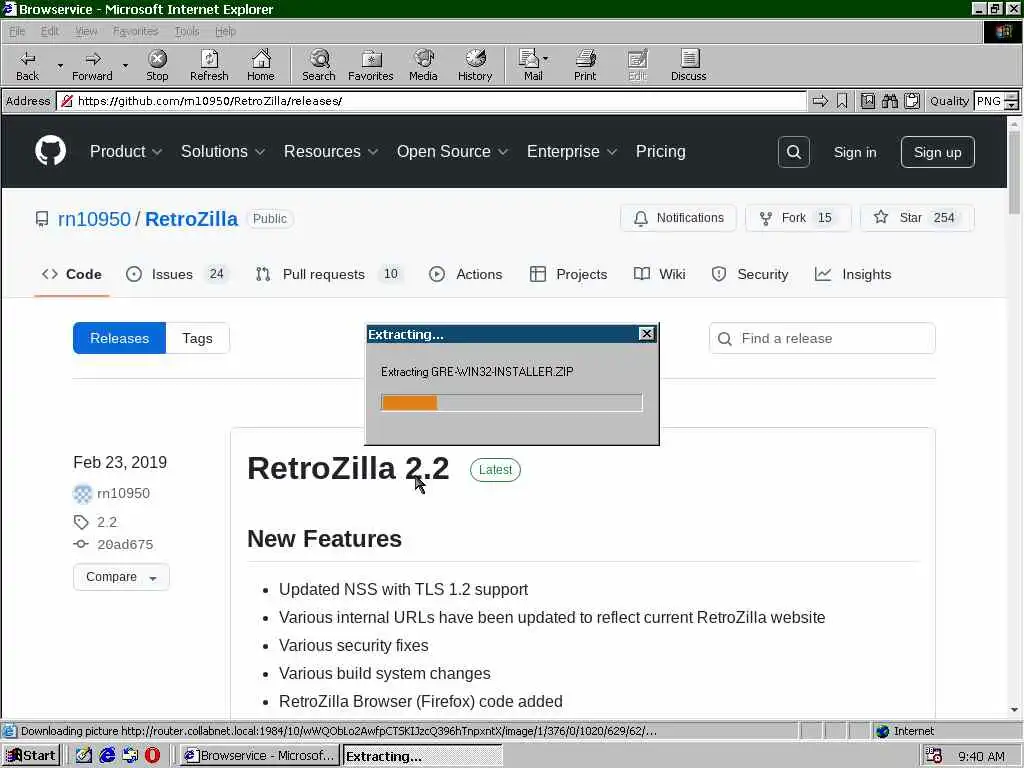Open the Favorites menu in menu bar

pos(135,31)
